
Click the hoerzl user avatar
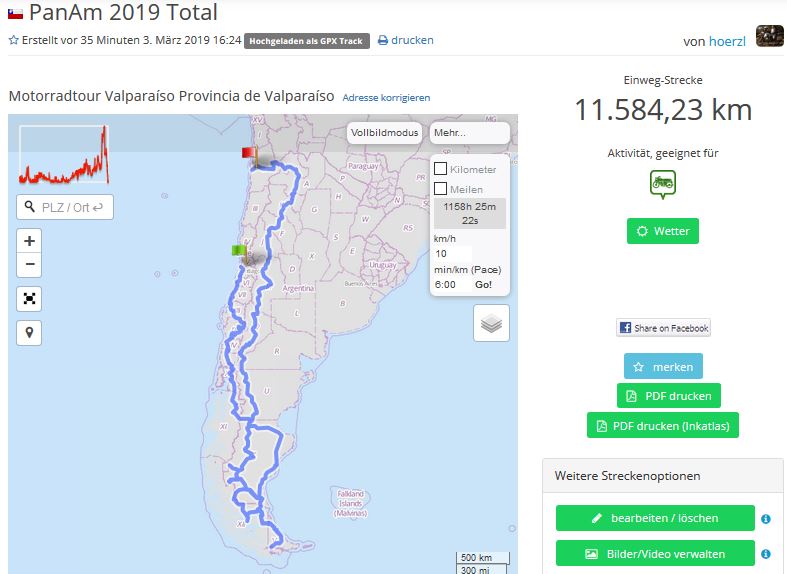coord(769,36)
